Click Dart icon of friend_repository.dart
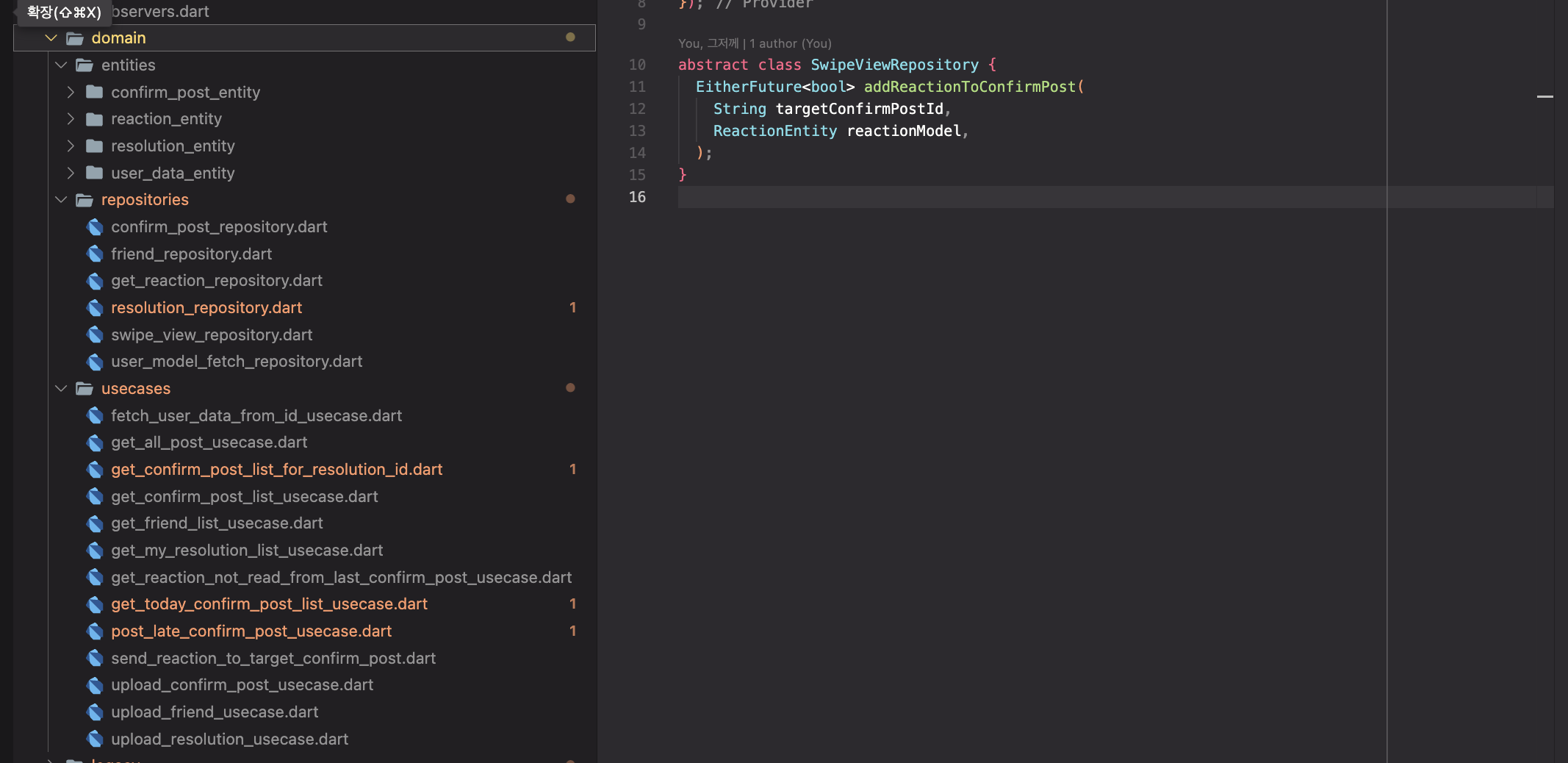 point(95,254)
